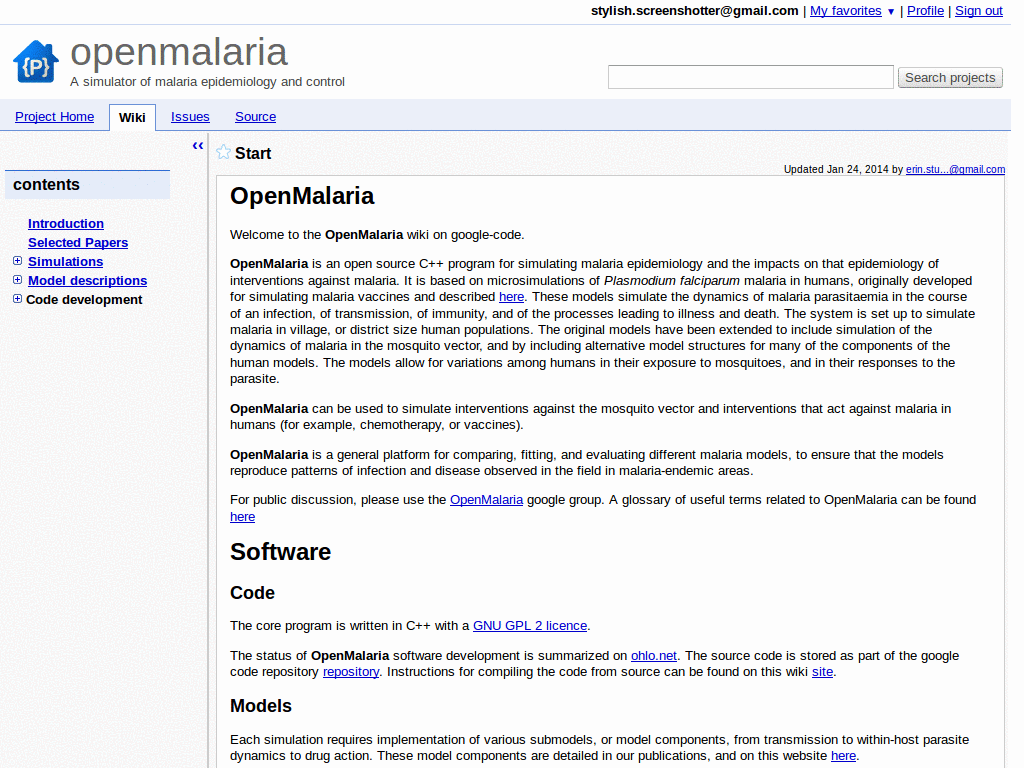Click the Code development sidebar entry
This screenshot has width=1024, height=768.
point(84,299)
